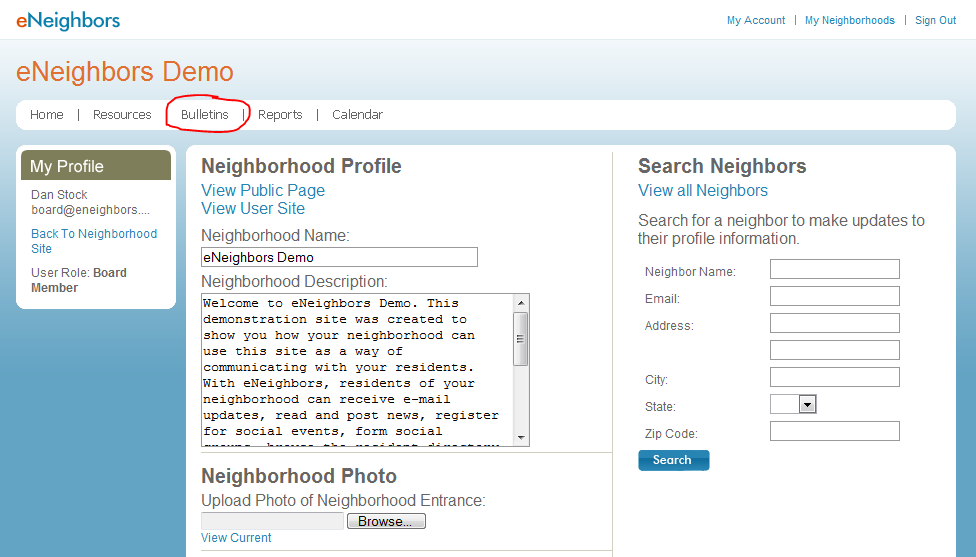976x557 pixels.
Task: Go to the Home tab
Action: (x=46, y=115)
